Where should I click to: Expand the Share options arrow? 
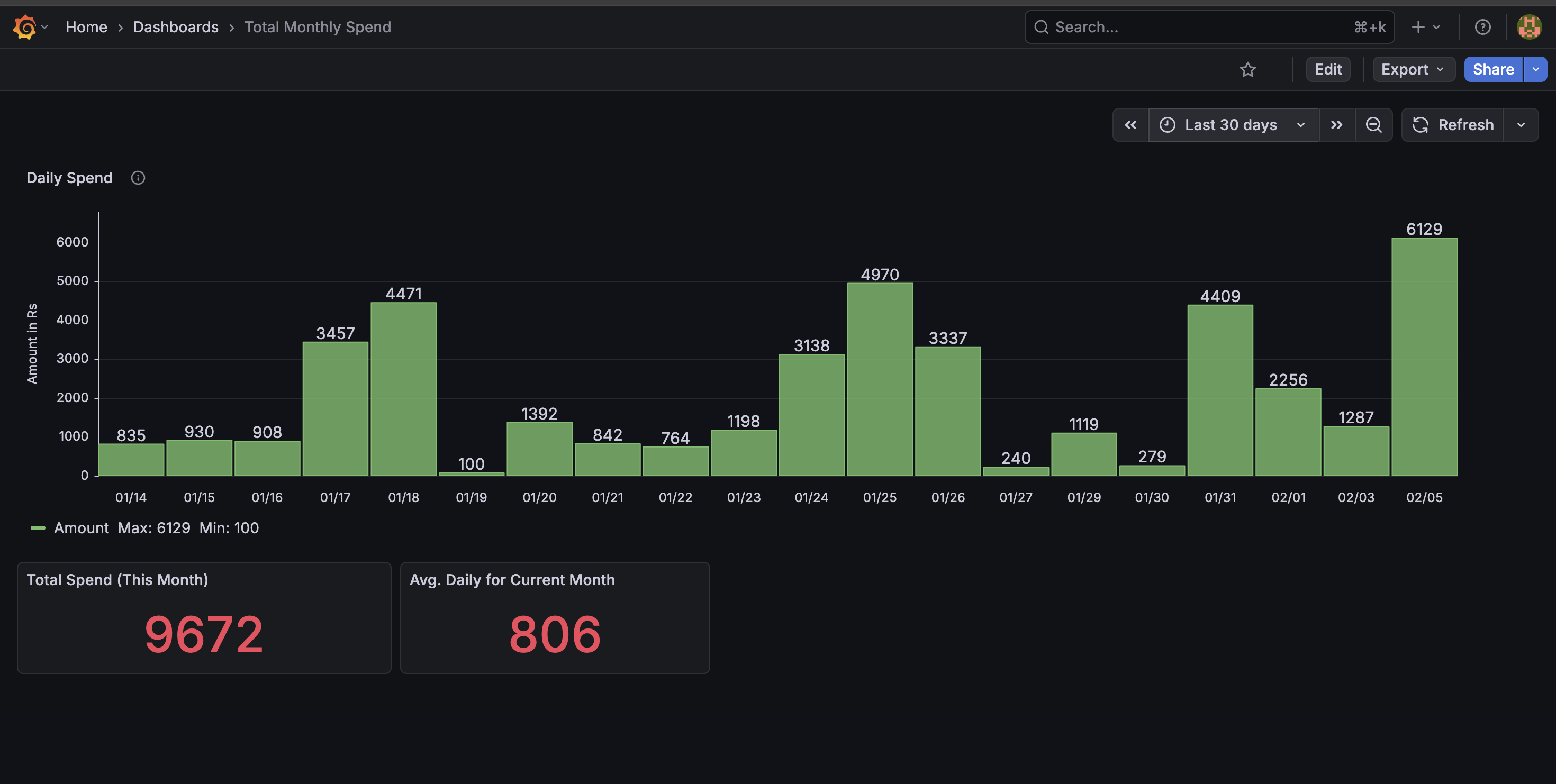pos(1535,69)
